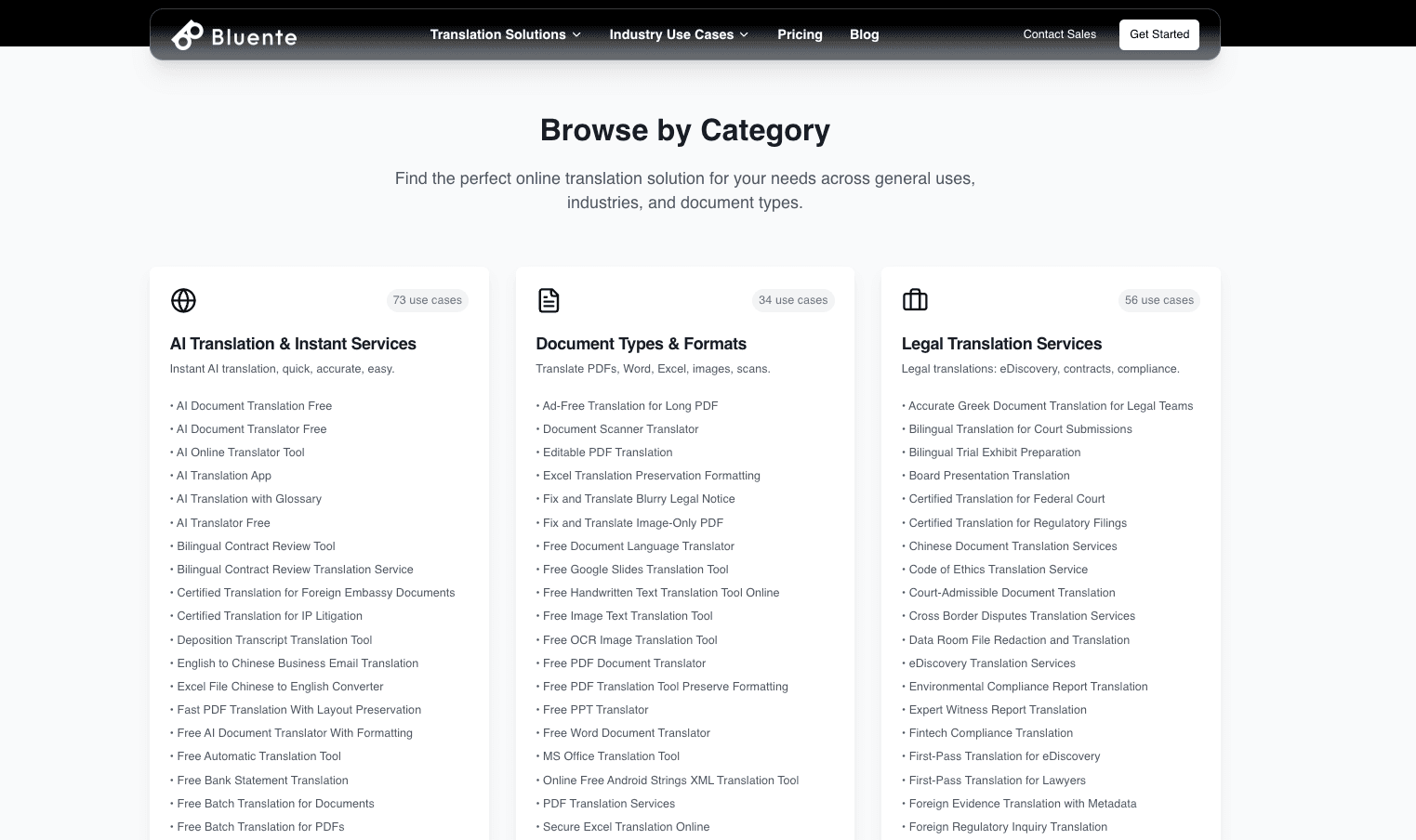This screenshot has height=840, width=1416.
Task: Click the document icon on Document Types card
Action: pos(549,300)
